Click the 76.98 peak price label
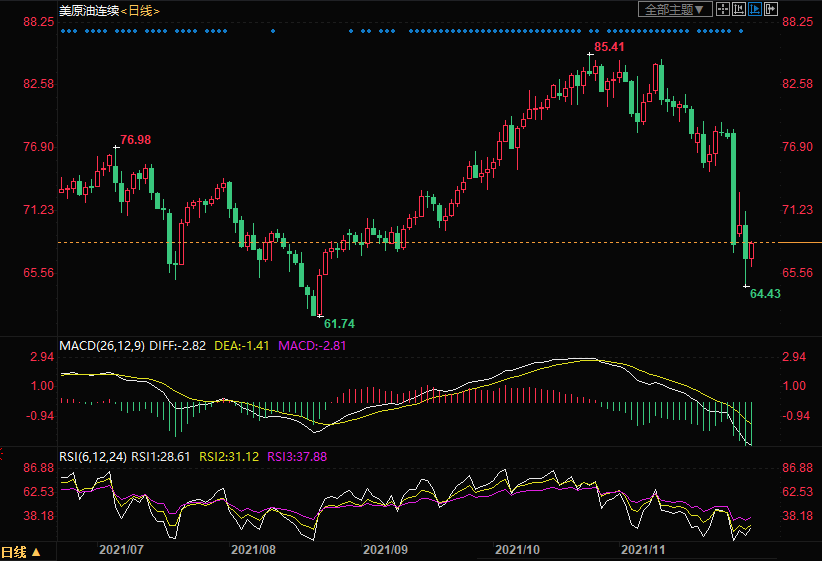 [135, 139]
